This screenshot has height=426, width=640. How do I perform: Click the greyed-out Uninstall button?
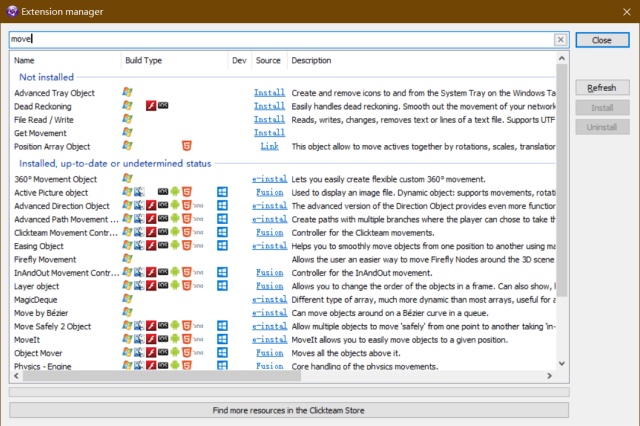click(602, 127)
